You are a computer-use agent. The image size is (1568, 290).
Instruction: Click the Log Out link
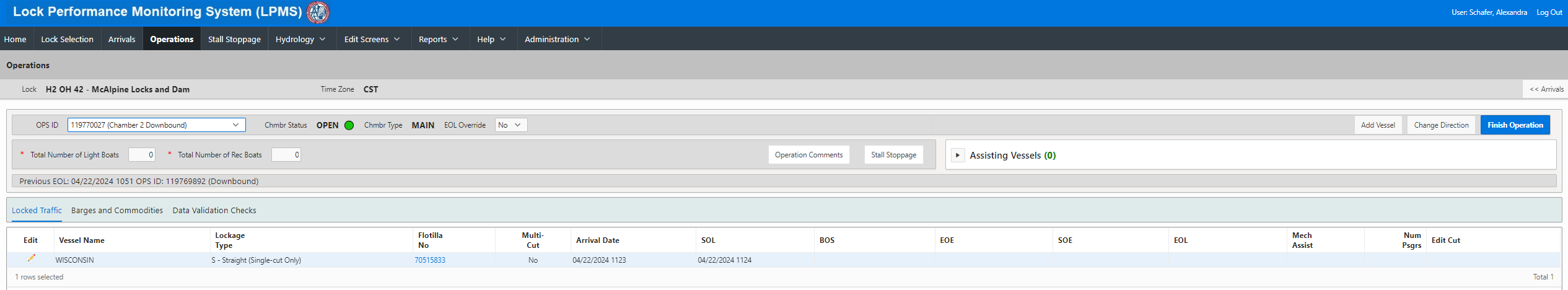coord(1549,12)
